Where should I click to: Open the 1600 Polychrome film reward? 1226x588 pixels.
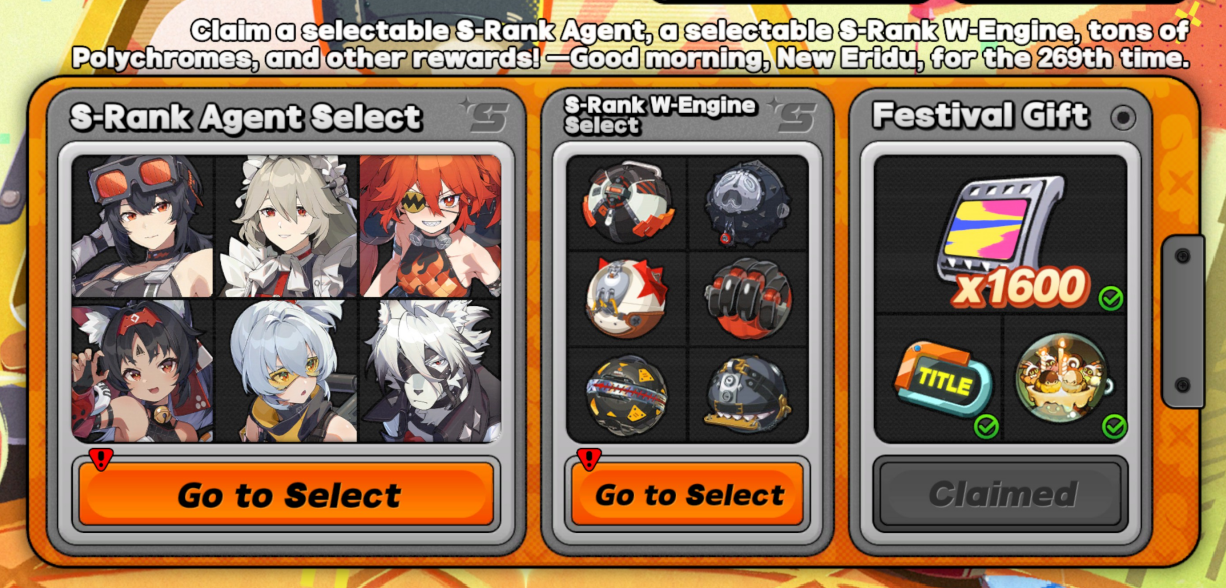click(x=1001, y=236)
